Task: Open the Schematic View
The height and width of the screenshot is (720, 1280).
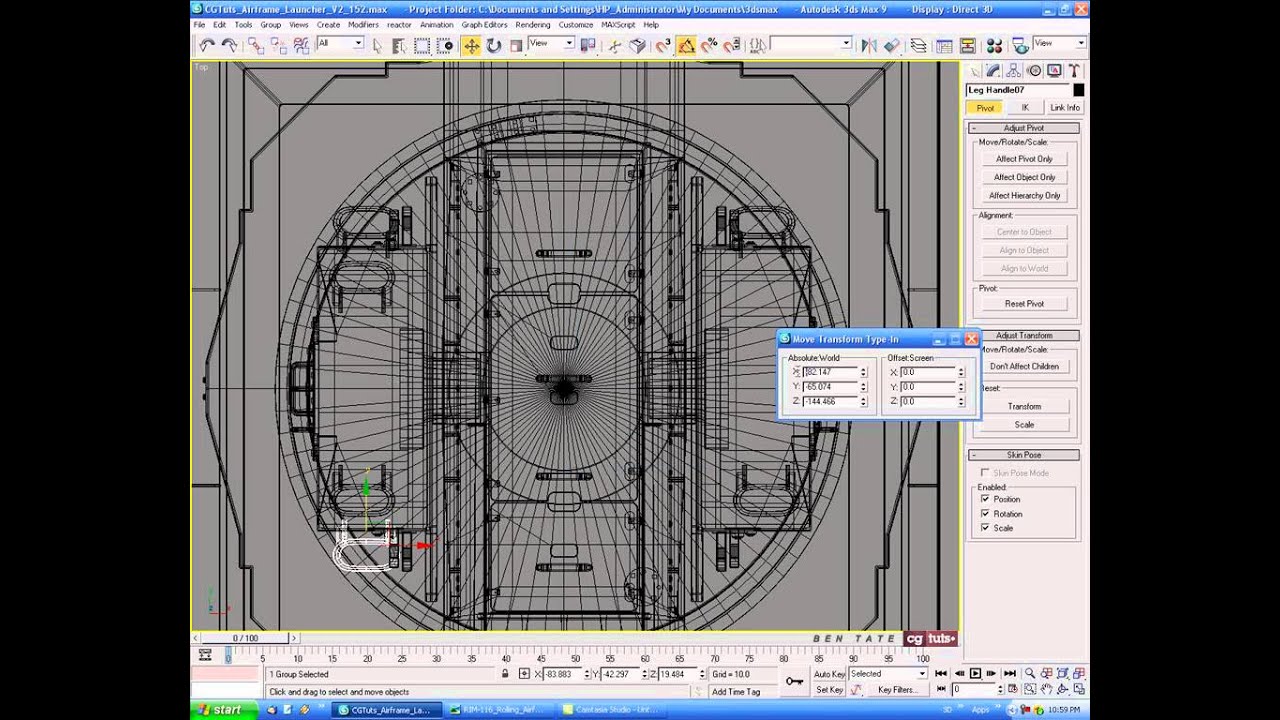Action: click(x=967, y=45)
